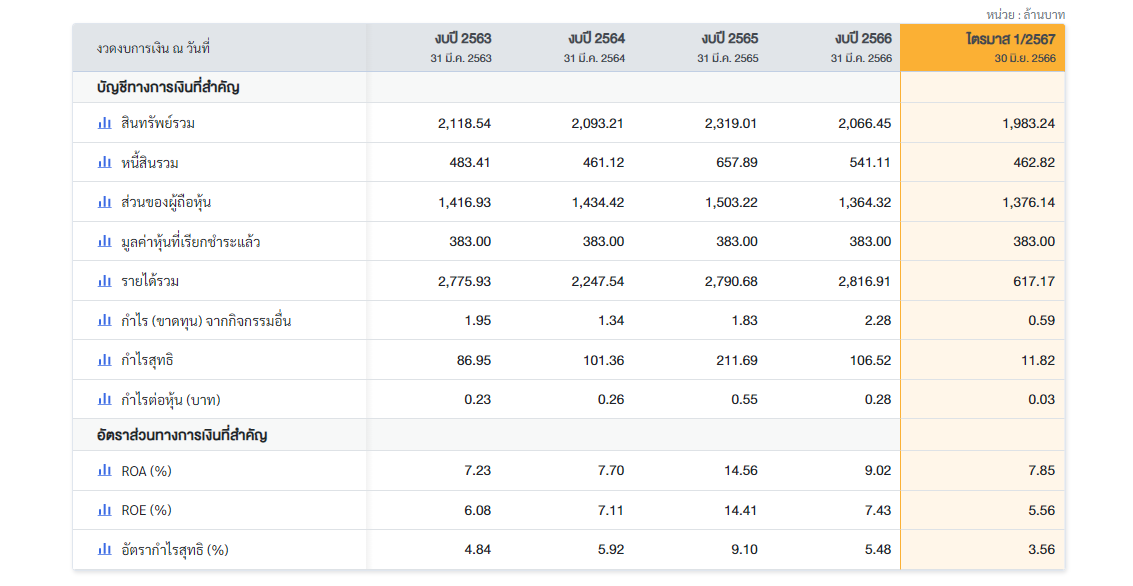Image resolution: width=1133 pixels, height=586 pixels.
Task: Open chart icon for อัตรากำไรสุทธิ (%)
Action: click(x=105, y=549)
